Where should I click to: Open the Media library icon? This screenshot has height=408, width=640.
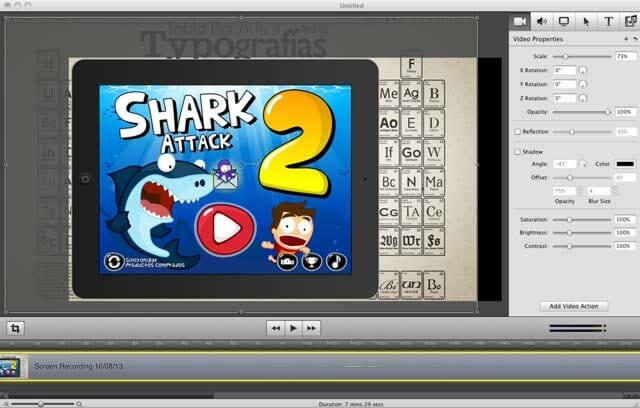(x=629, y=20)
